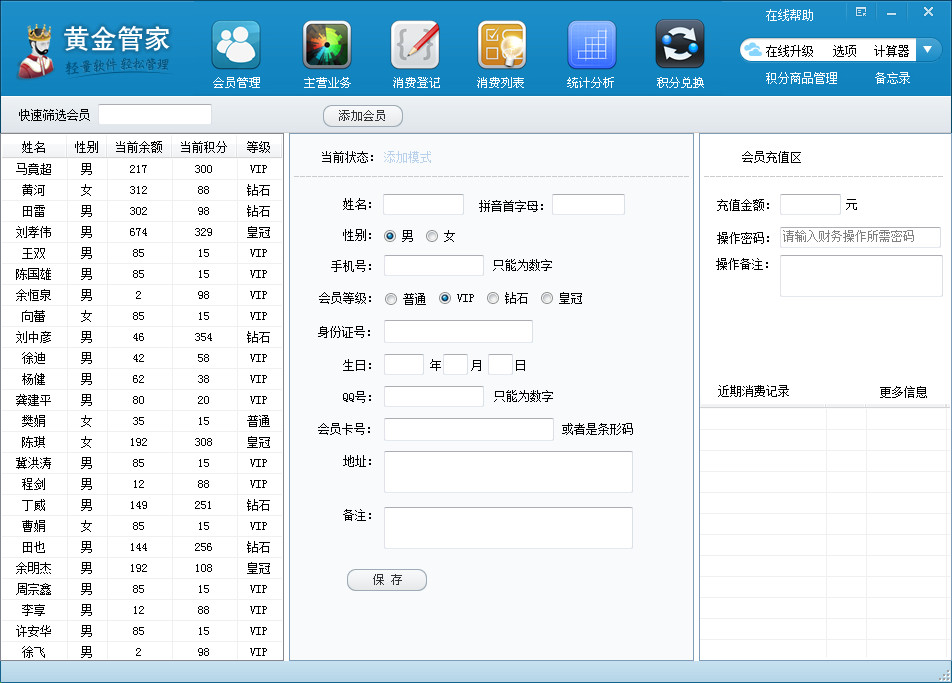Focus the birthday year field
Screen dimensions: 952x683
[x=404, y=365]
